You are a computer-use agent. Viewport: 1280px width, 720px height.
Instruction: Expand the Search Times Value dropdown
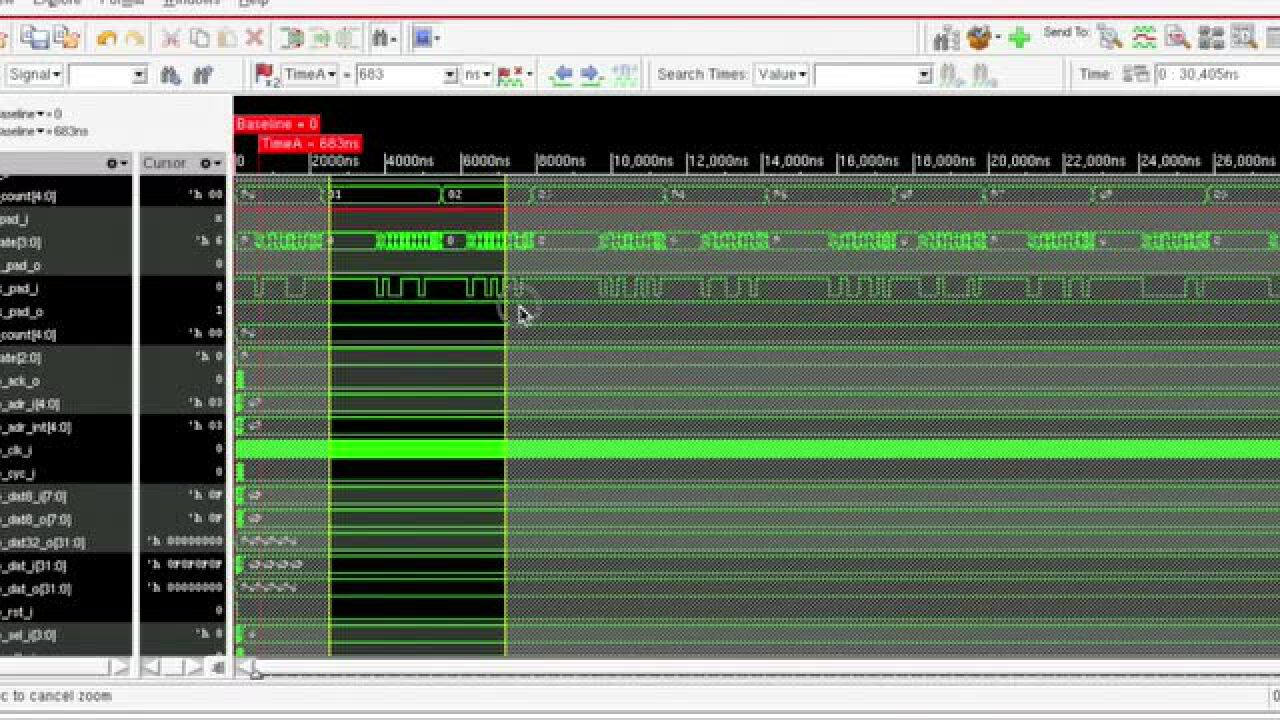[781, 75]
